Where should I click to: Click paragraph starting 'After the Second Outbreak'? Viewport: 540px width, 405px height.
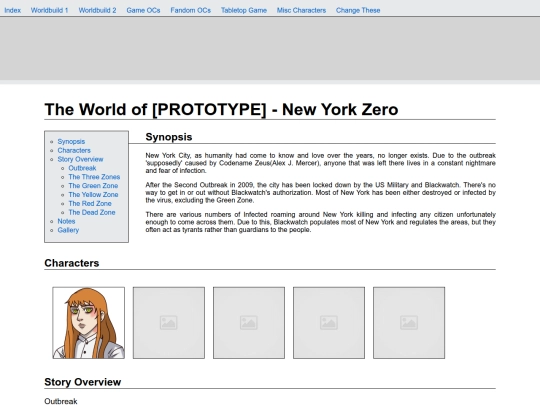point(321,193)
